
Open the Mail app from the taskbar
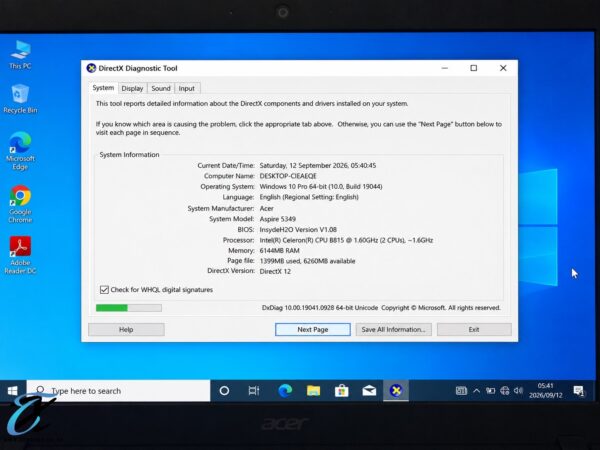369,391
